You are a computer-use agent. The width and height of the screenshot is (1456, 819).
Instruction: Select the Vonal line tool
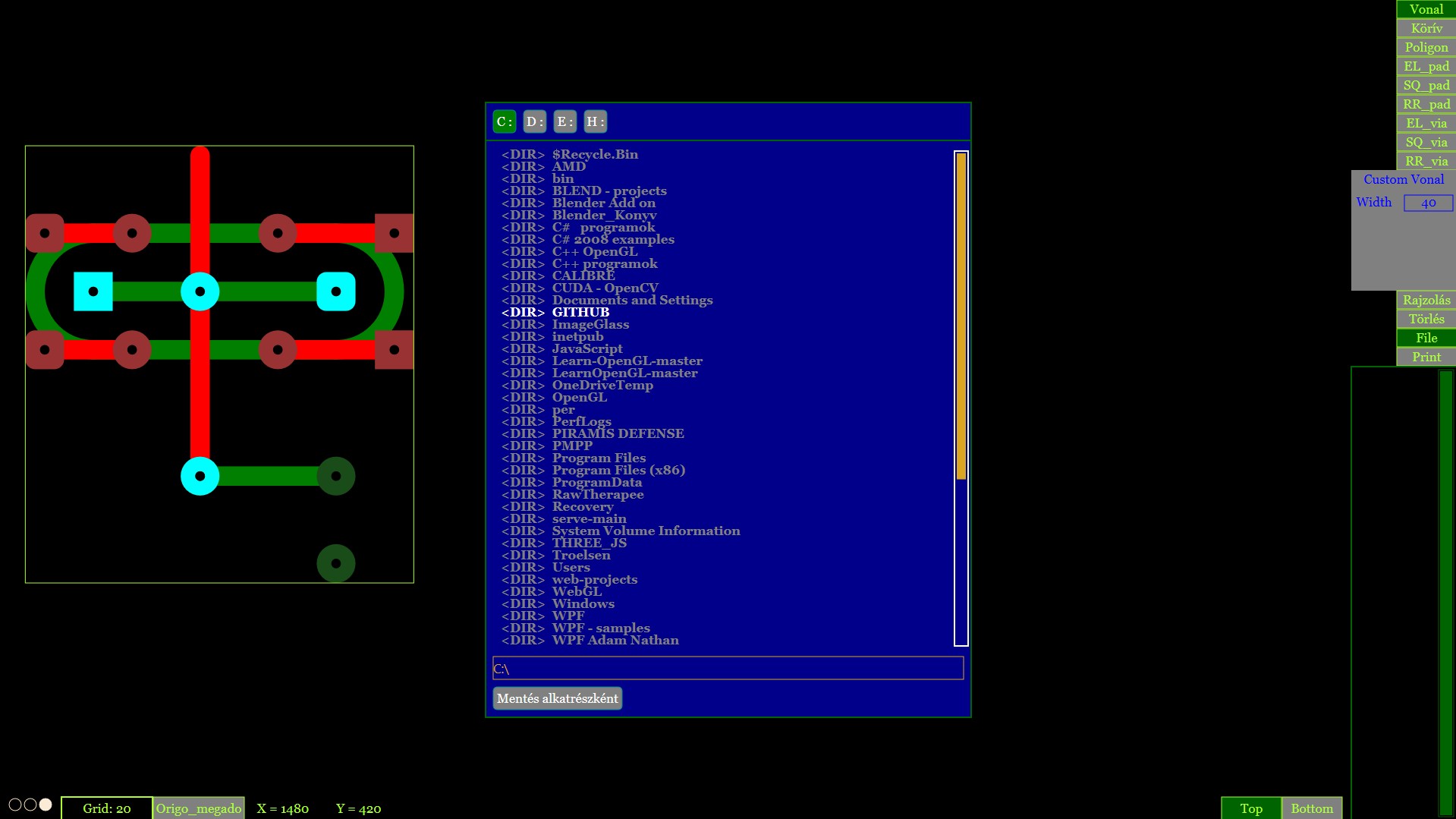pos(1426,9)
